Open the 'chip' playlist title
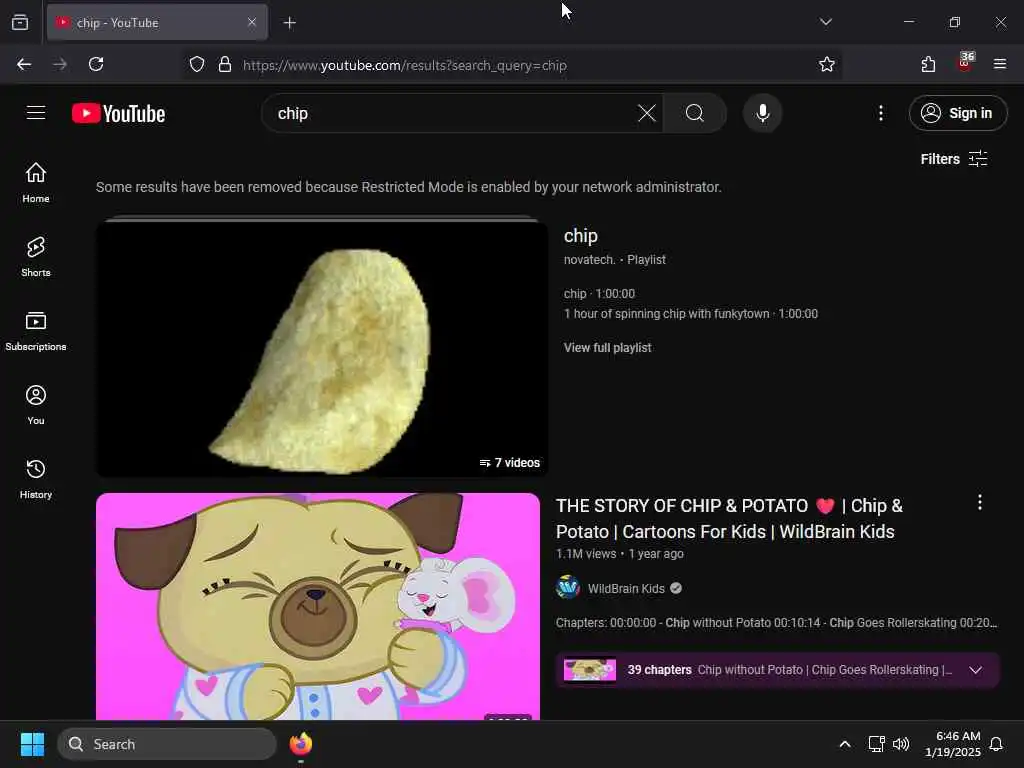The height and width of the screenshot is (768, 1024). click(581, 236)
